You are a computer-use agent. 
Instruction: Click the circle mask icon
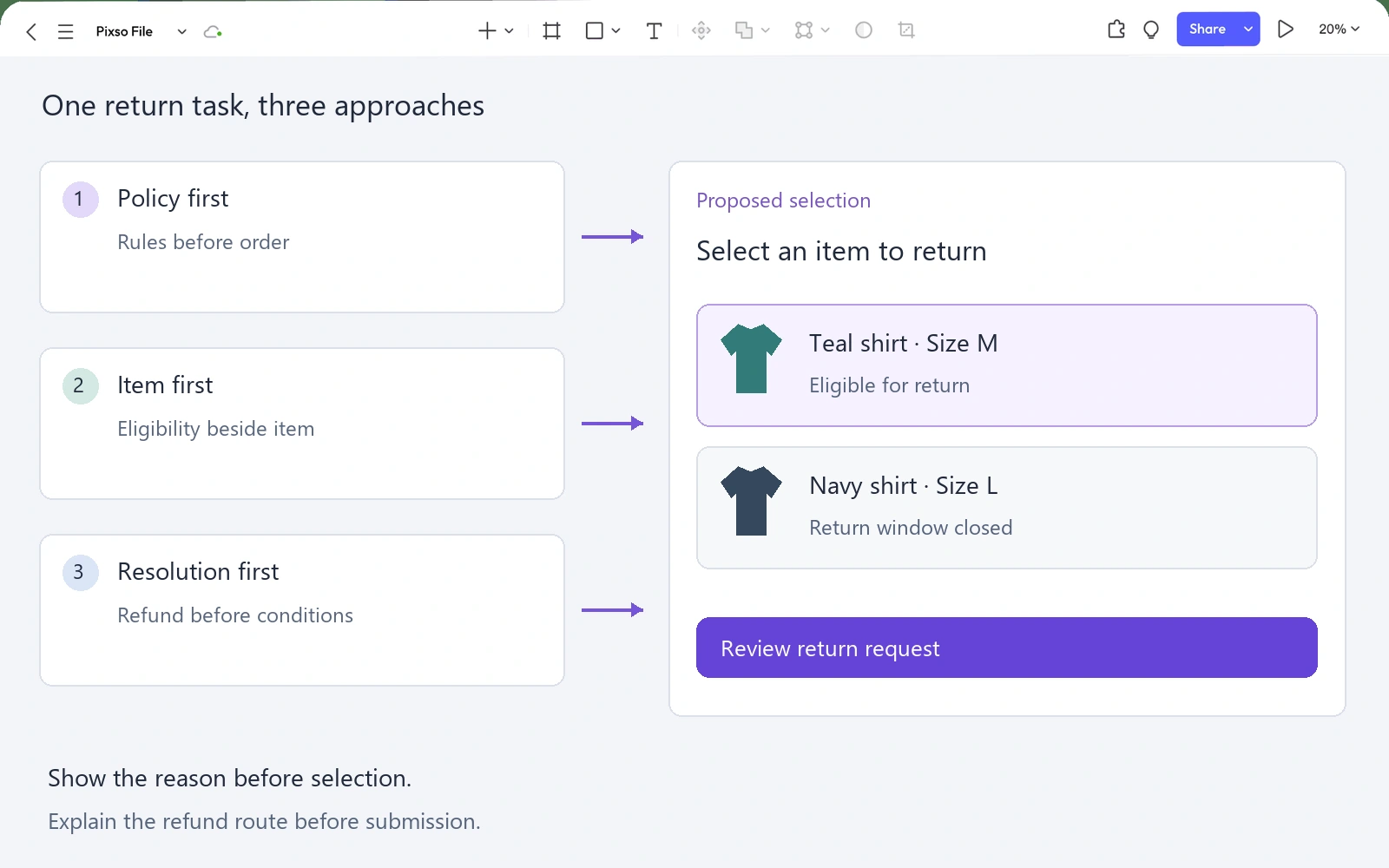(864, 30)
